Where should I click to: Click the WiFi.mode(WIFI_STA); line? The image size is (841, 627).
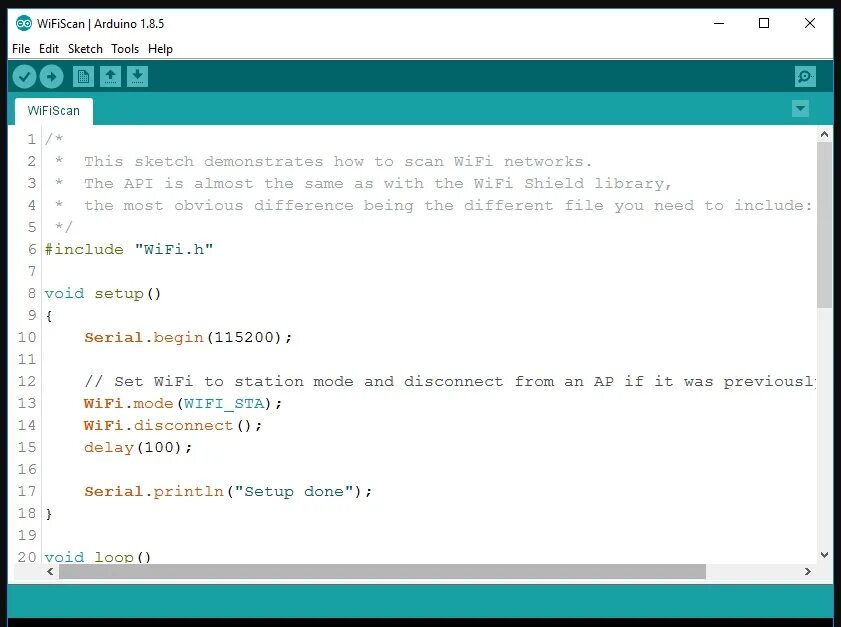coord(183,403)
